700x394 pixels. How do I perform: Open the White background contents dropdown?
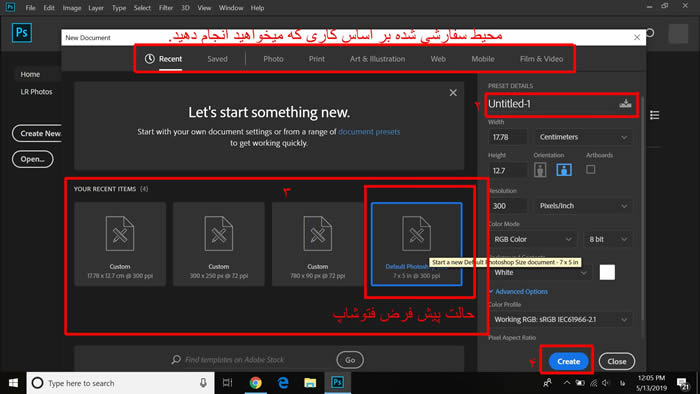[540, 273]
